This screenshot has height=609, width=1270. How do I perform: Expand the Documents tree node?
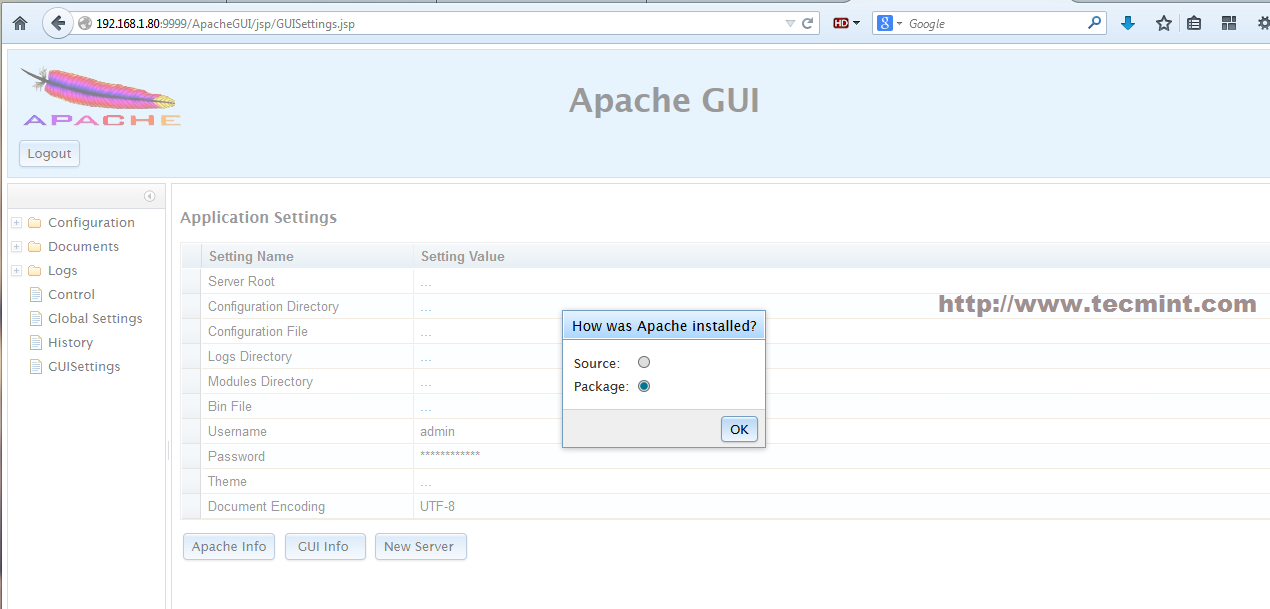click(17, 246)
